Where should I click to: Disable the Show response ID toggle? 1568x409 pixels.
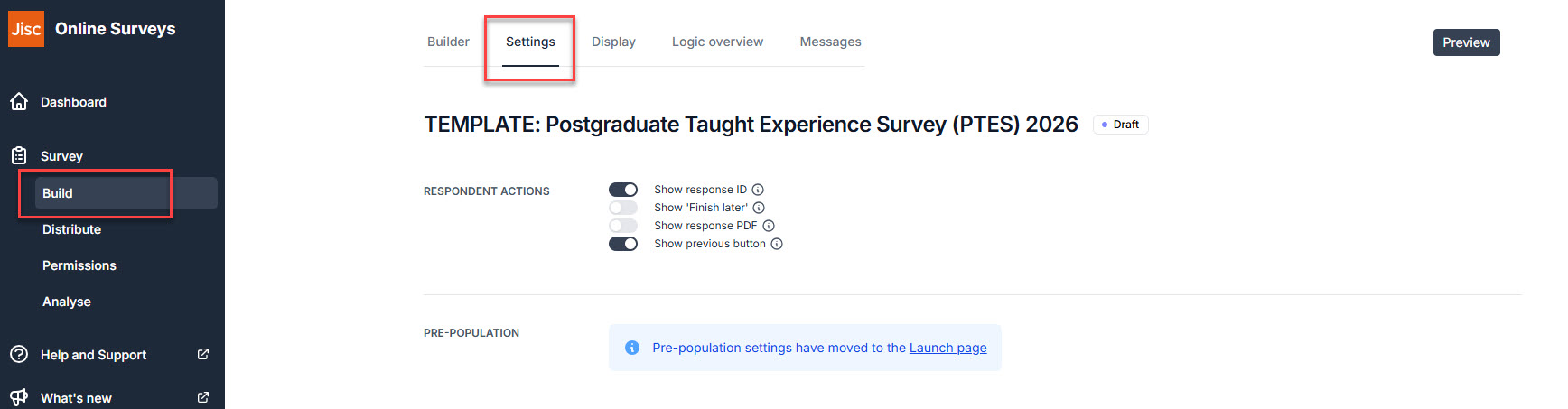(x=623, y=190)
